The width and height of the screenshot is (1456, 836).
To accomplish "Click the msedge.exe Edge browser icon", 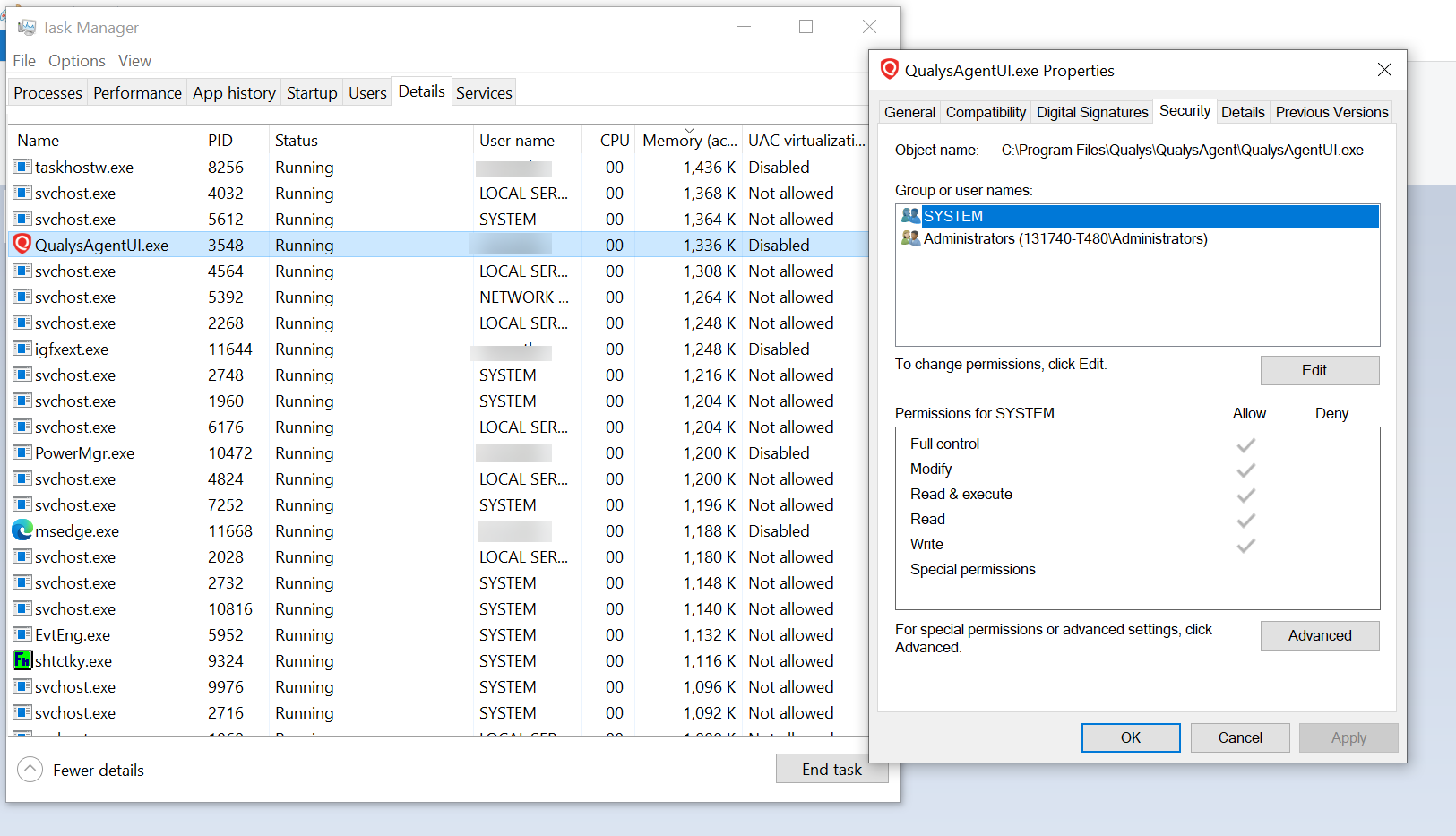I will point(22,530).
